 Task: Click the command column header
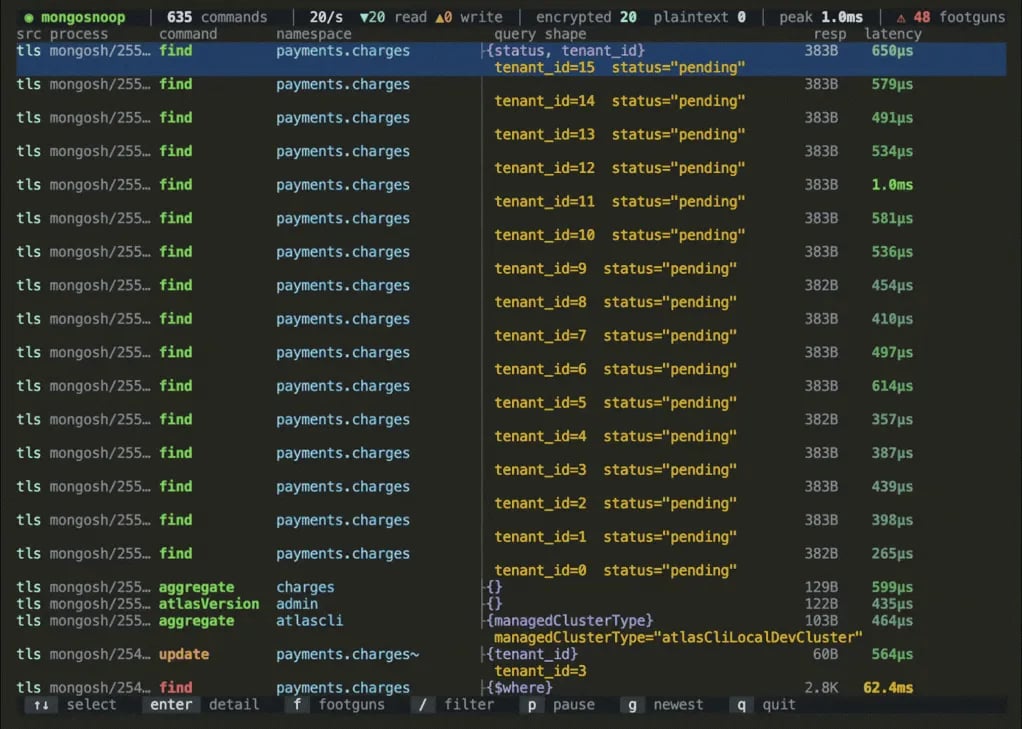click(188, 34)
